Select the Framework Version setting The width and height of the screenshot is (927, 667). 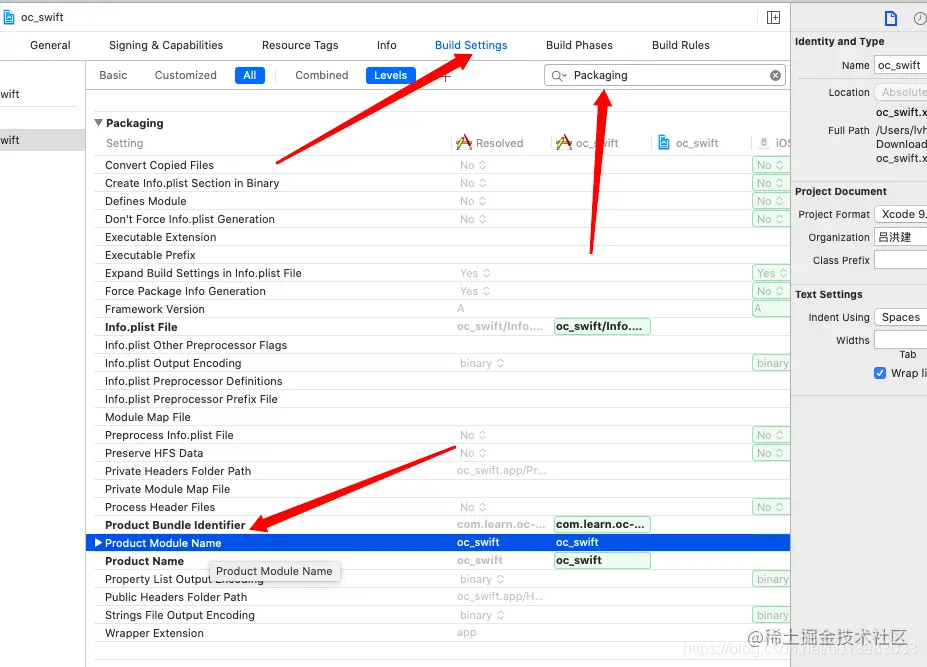[442, 309]
